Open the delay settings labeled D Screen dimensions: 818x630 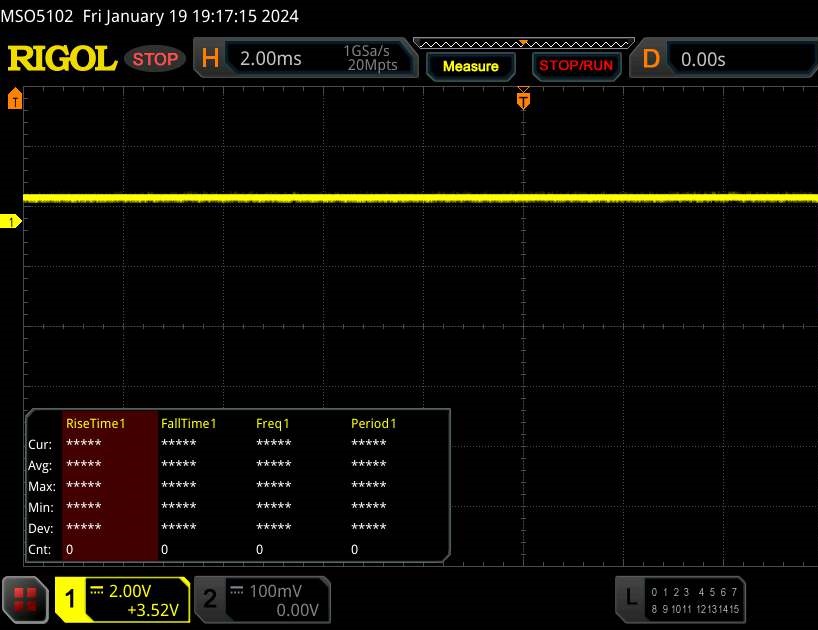[651, 59]
